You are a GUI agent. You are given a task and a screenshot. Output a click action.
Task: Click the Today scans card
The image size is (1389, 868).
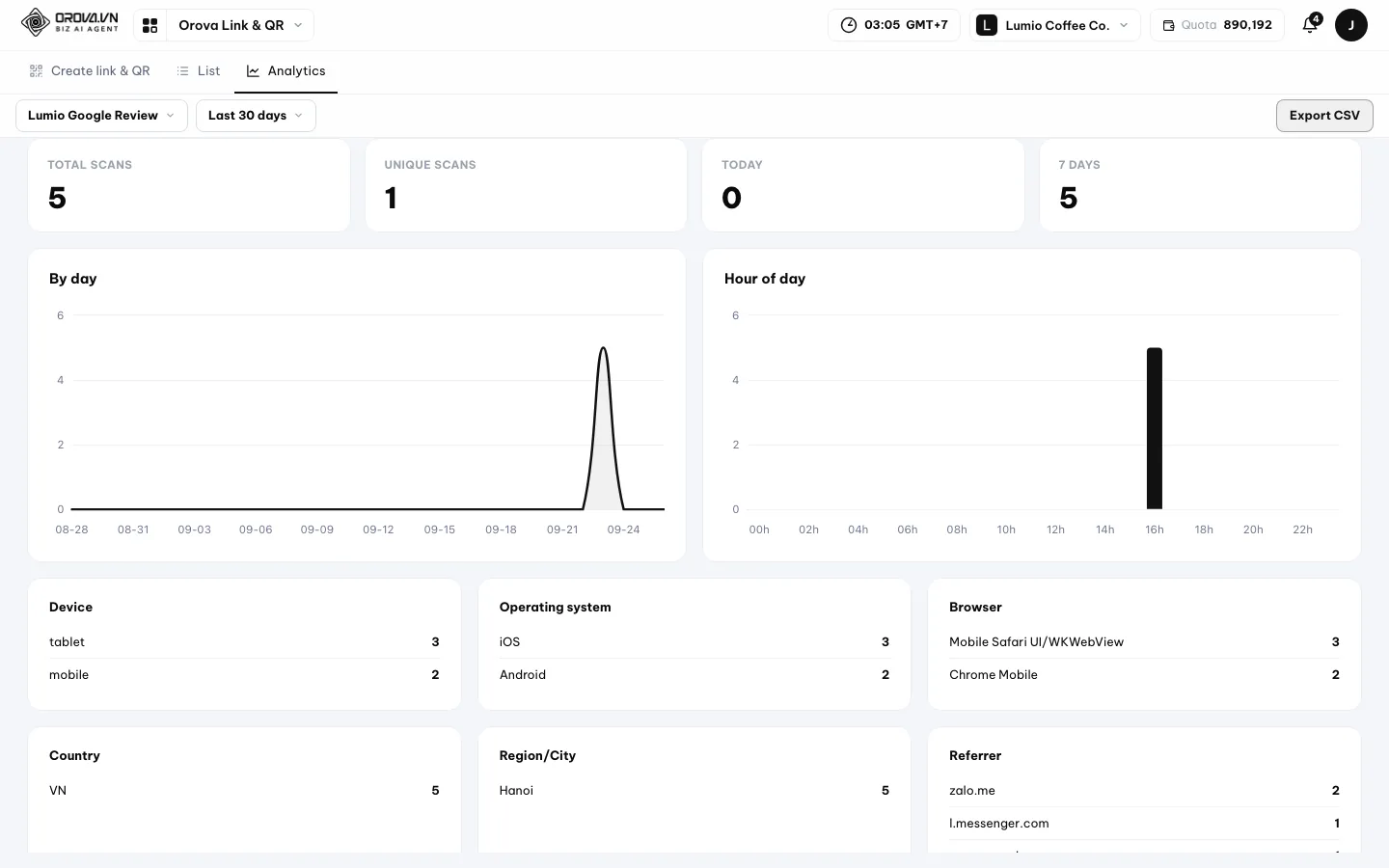[x=863, y=185]
